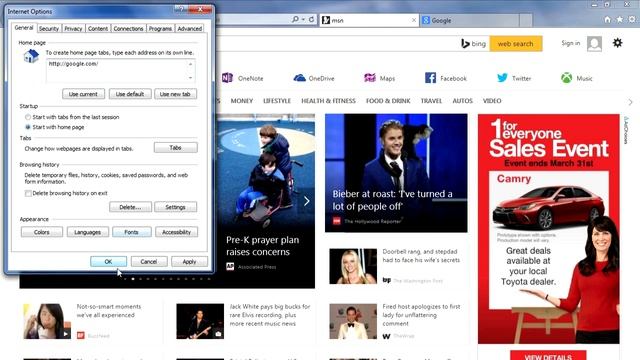Open Bieber at roast story thumbnail
Viewport: 640px width, 360px height.
click(396, 173)
